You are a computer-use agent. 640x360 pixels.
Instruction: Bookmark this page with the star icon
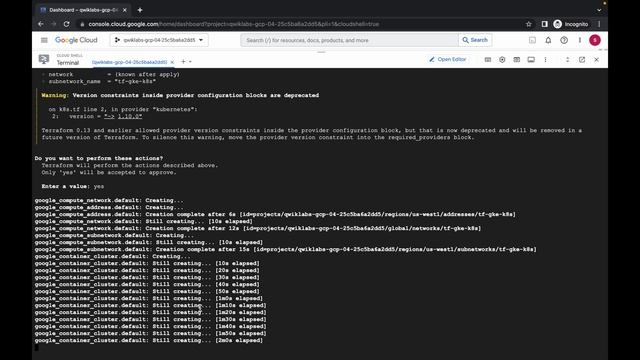click(529, 24)
